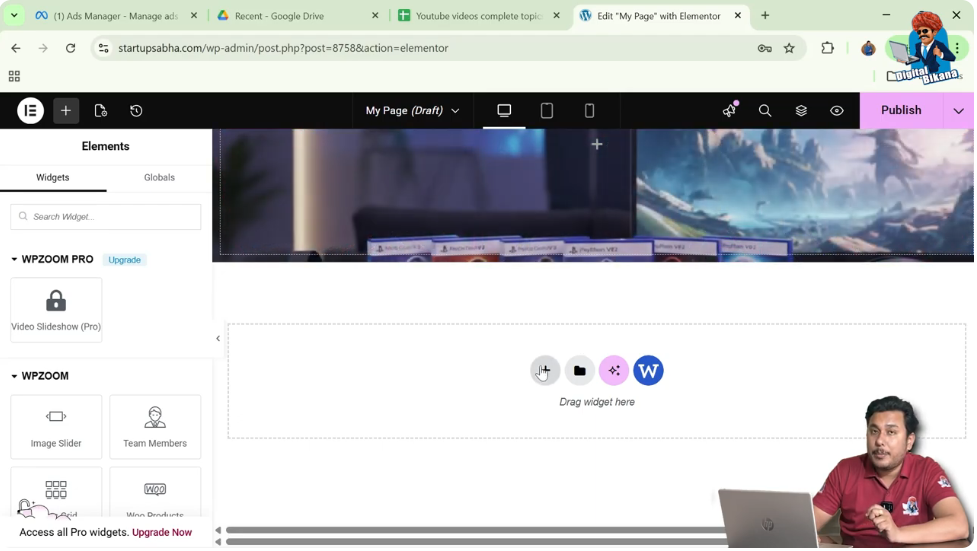Image resolution: width=977 pixels, height=551 pixels.
Task: Open the browser Extensions puzzle icon
Action: tap(827, 48)
